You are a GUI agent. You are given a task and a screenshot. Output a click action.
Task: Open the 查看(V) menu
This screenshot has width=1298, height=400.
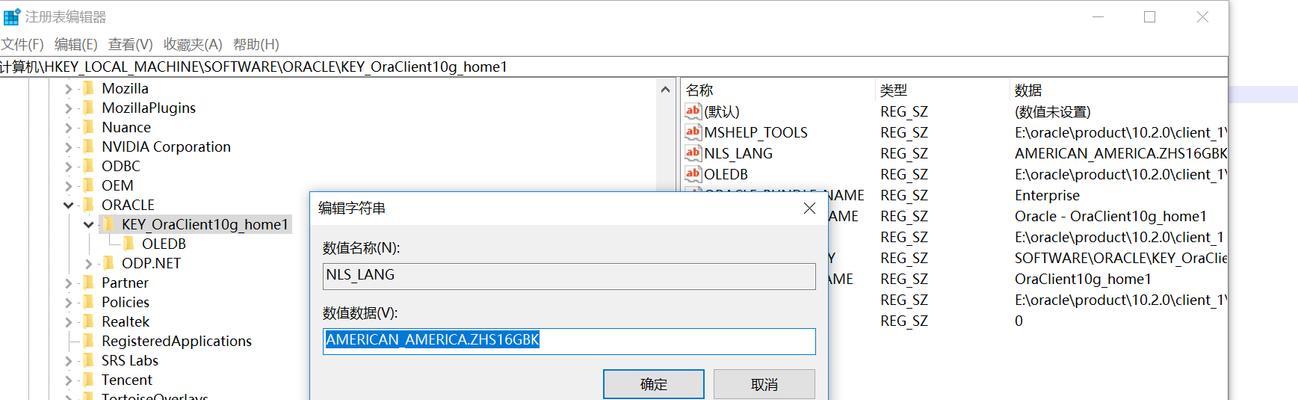130,44
